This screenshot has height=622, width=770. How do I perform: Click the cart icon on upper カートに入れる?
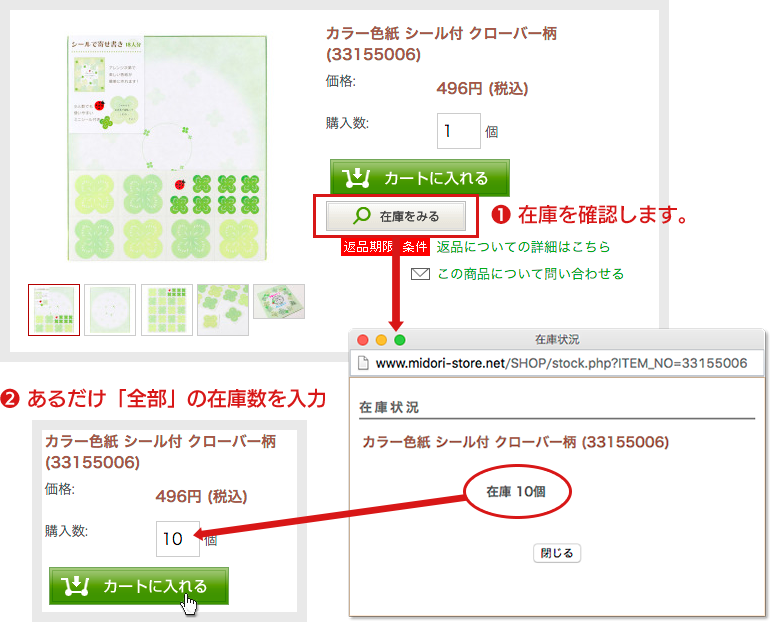357,178
